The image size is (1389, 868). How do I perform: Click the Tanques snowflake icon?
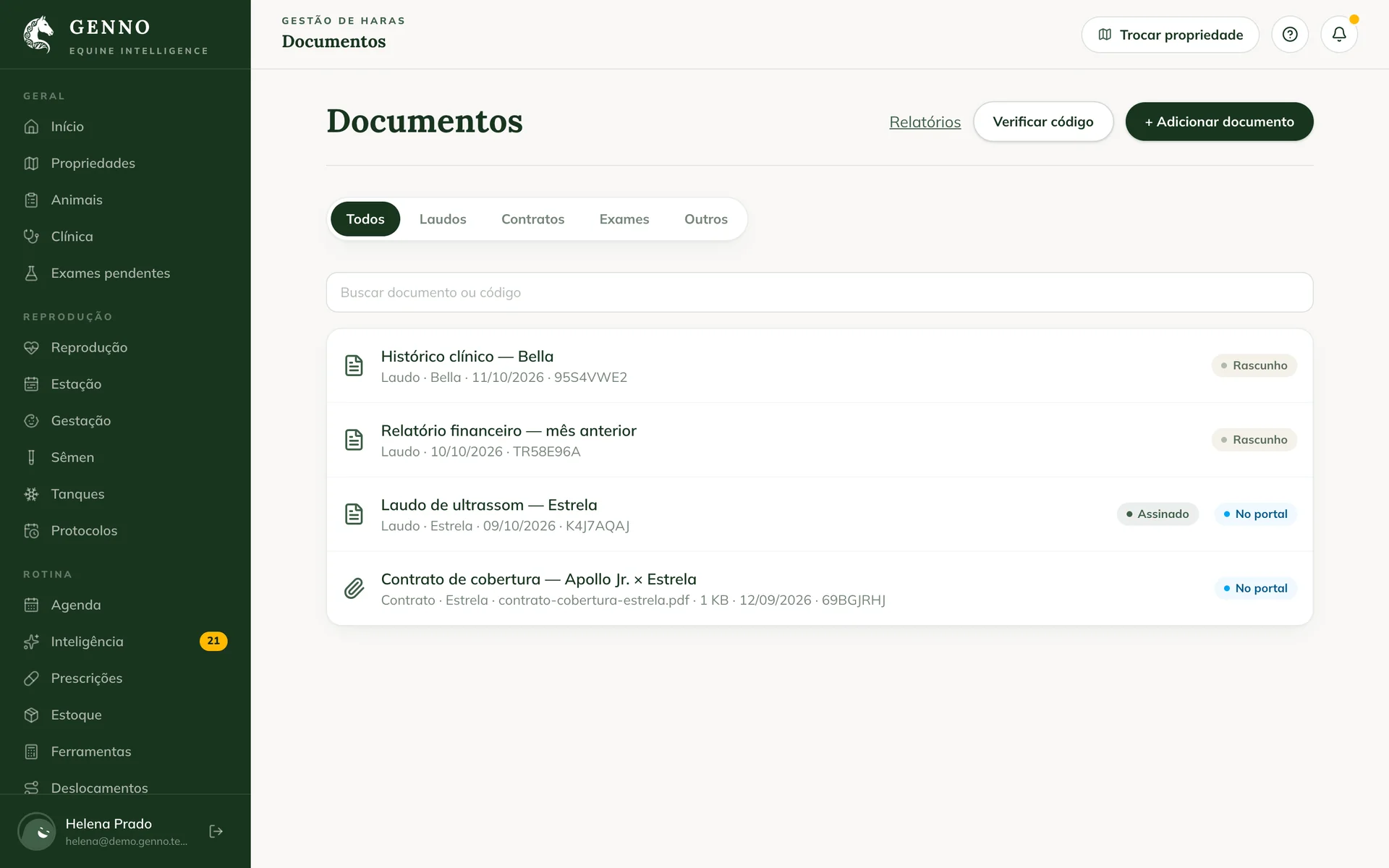[31, 494]
